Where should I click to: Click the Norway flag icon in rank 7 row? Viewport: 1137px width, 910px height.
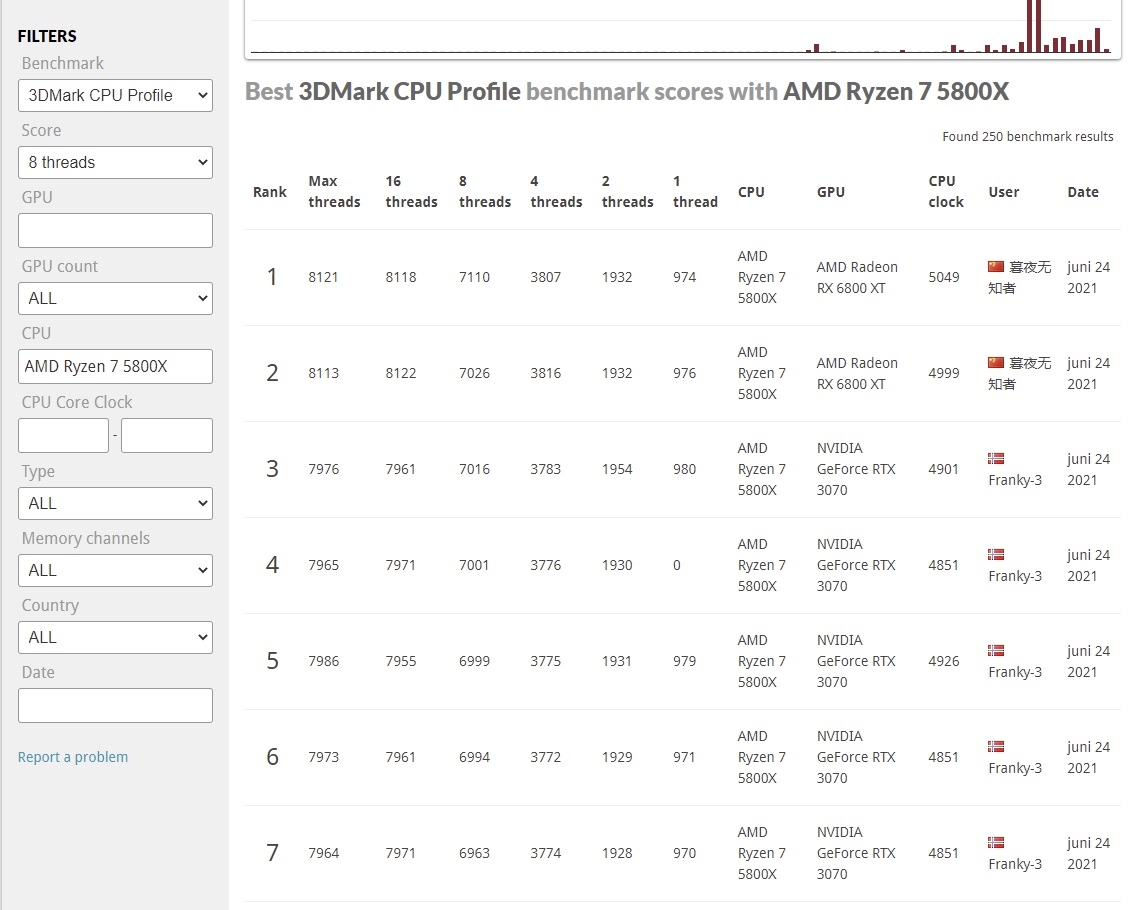tap(996, 843)
